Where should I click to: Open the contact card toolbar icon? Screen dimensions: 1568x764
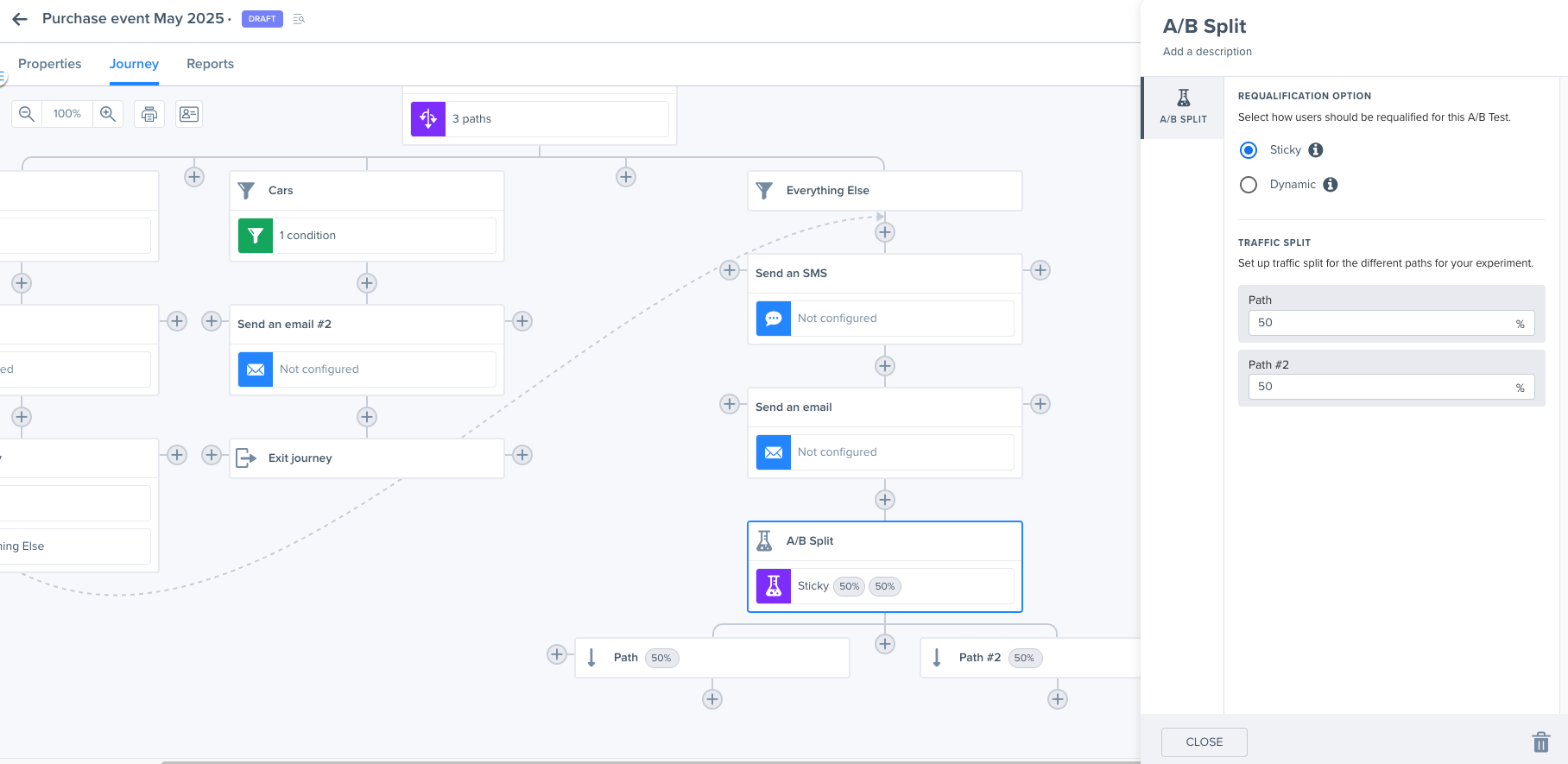pyautogui.click(x=189, y=114)
